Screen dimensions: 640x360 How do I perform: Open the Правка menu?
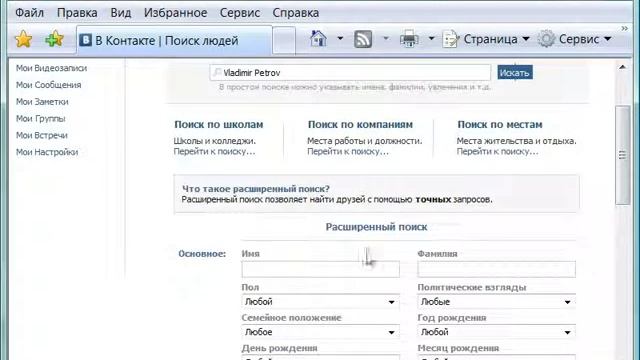(77, 13)
